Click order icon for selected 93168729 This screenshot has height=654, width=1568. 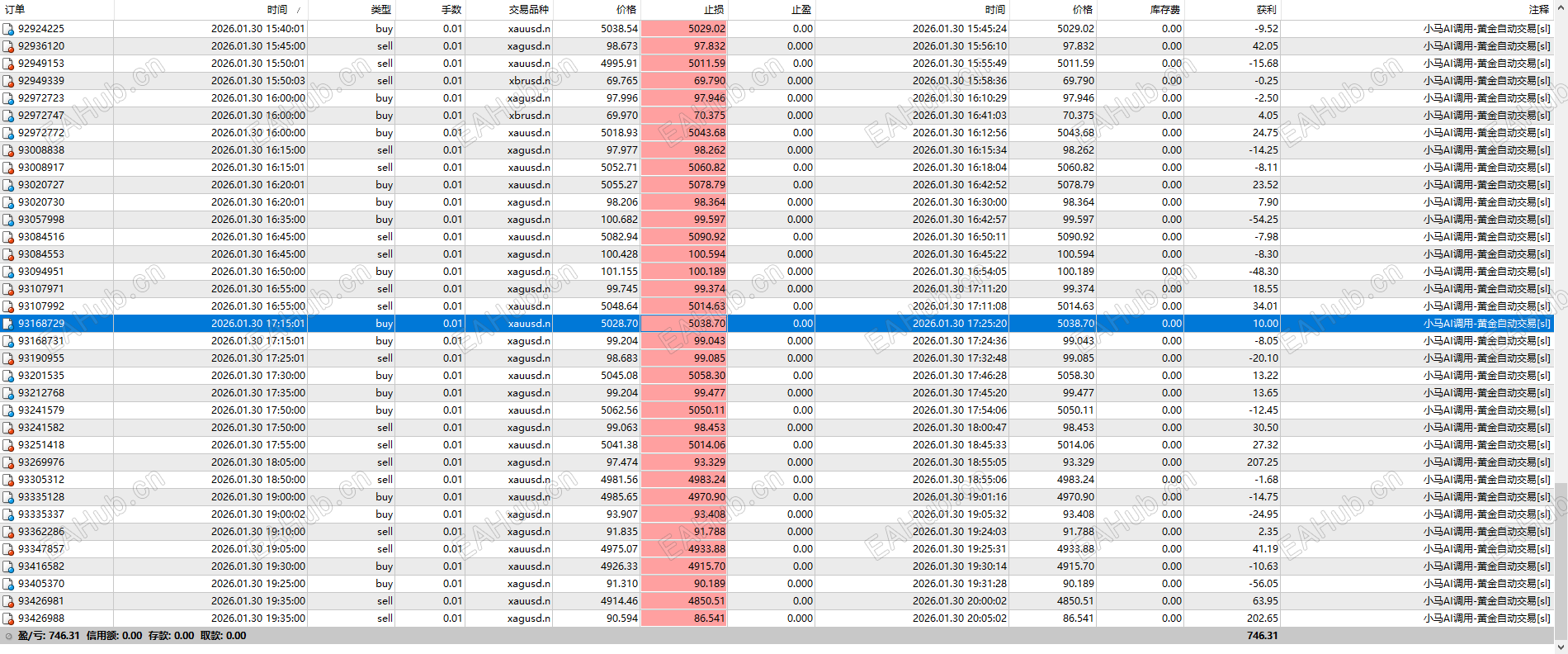[x=8, y=324]
